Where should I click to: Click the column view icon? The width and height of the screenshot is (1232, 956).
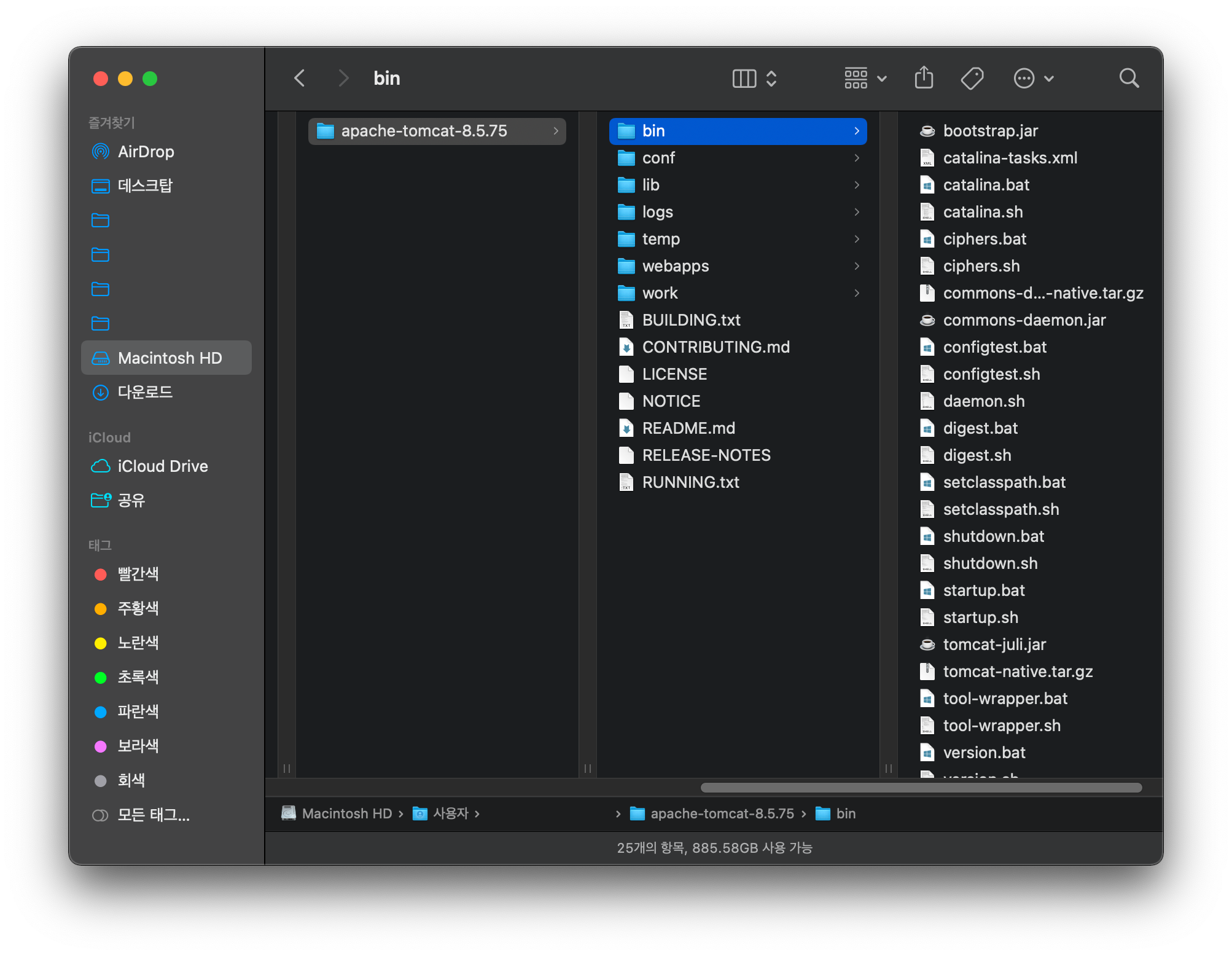click(744, 78)
